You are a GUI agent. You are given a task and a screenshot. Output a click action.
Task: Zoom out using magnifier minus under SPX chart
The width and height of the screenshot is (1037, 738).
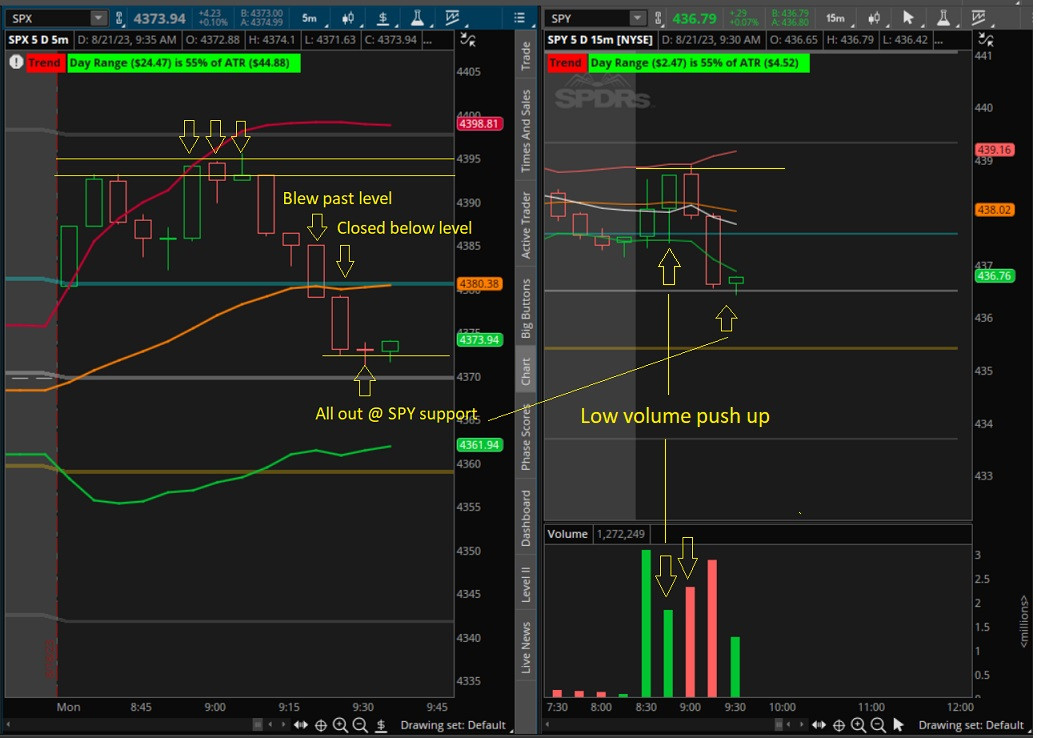pyautogui.click(x=360, y=725)
